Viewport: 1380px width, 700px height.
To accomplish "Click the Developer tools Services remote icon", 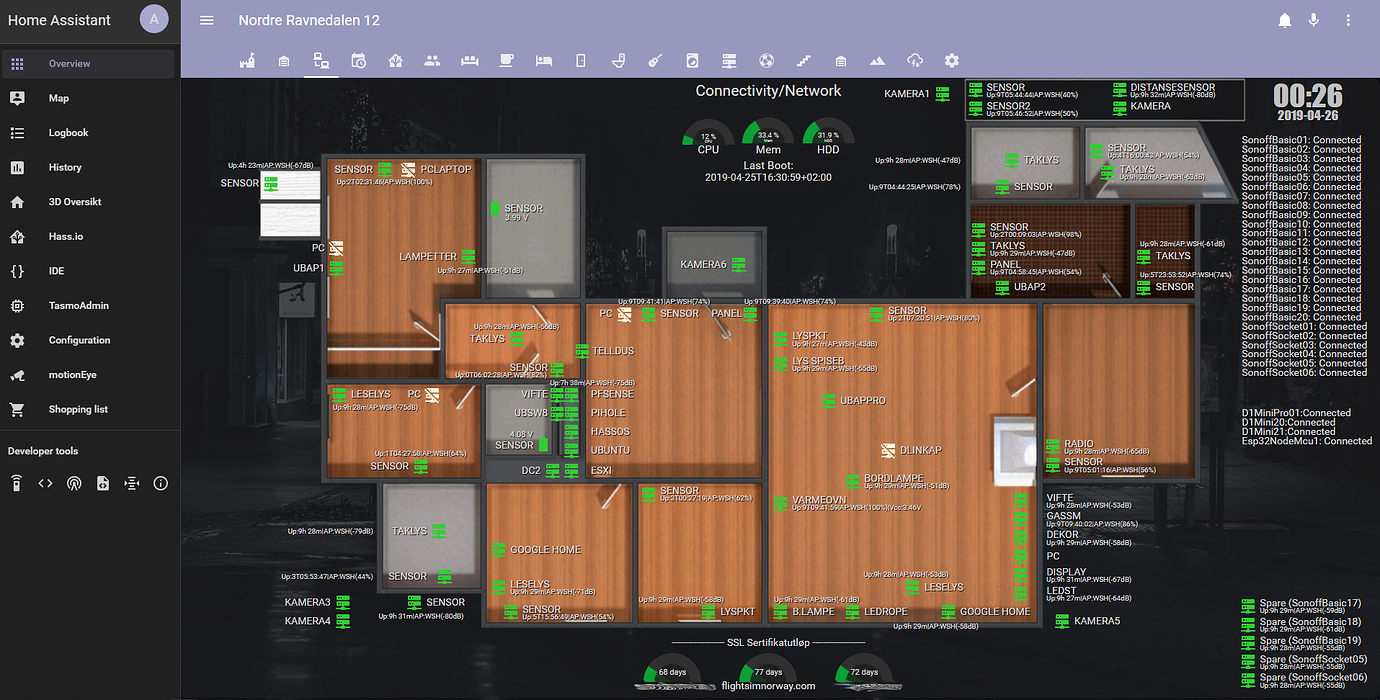I will (x=17, y=483).
